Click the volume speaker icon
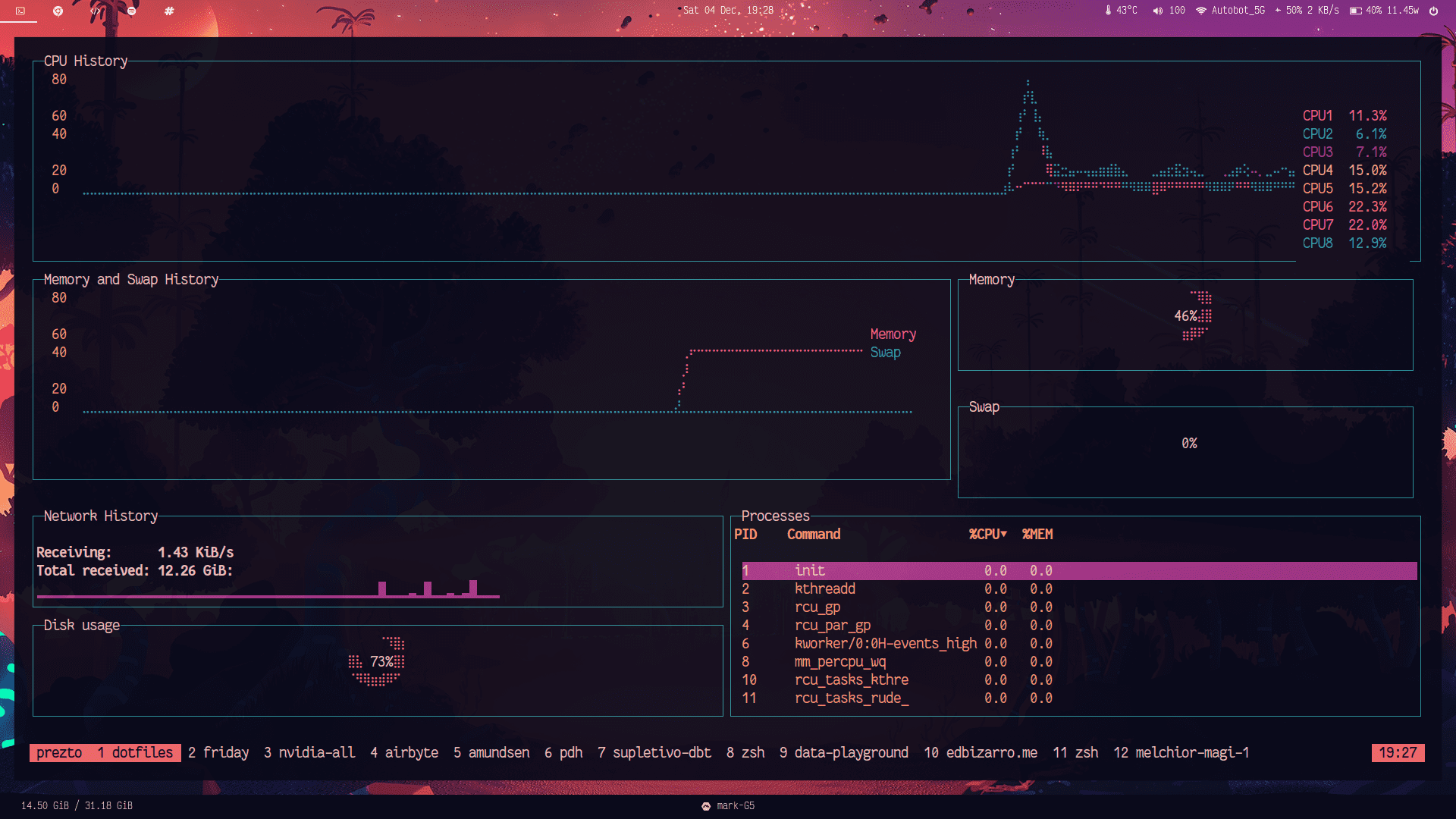Screen dimensions: 1456x819 coord(1157,11)
